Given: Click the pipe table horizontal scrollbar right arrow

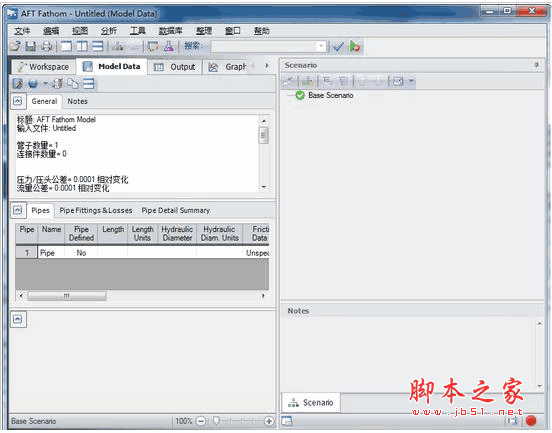Looking at the screenshot, I should pyautogui.click(x=263, y=296).
